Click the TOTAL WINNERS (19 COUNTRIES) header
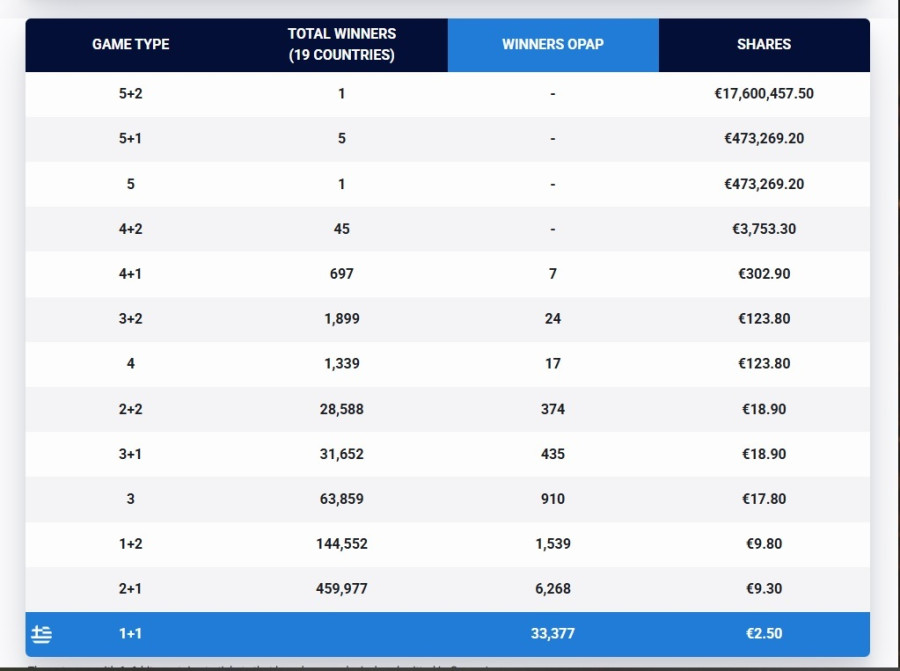Viewport: 900px width, 671px height. tap(342, 45)
